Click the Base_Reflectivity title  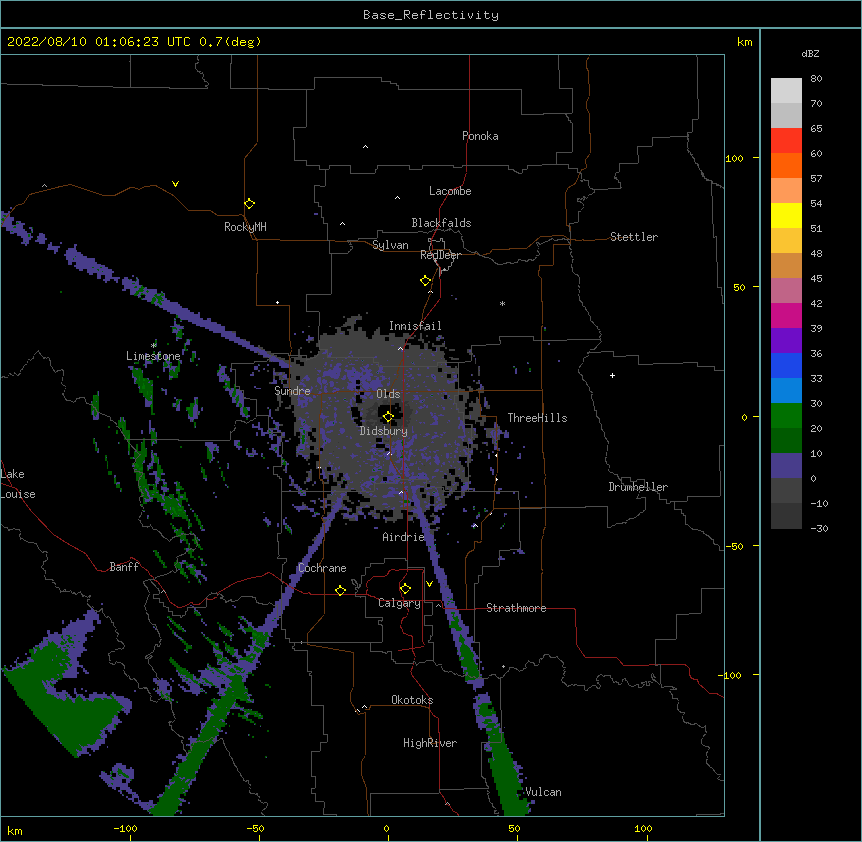431,15
